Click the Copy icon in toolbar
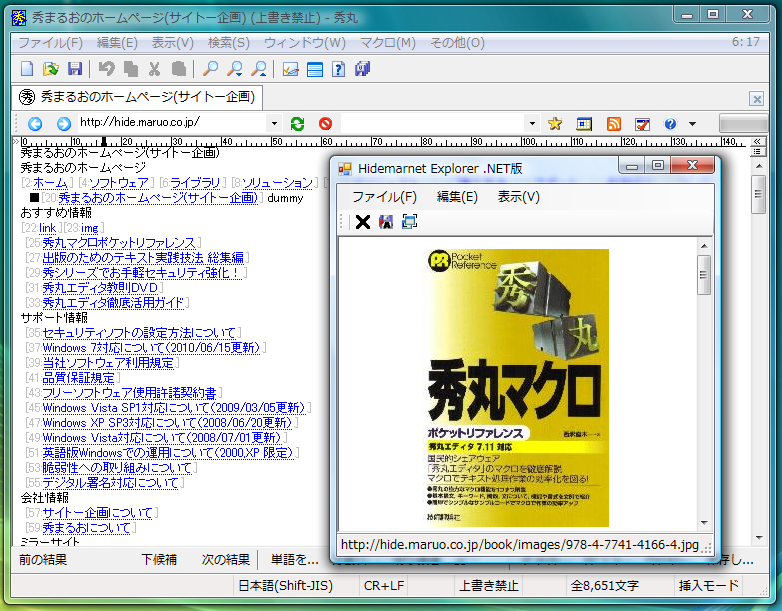 click(131, 69)
